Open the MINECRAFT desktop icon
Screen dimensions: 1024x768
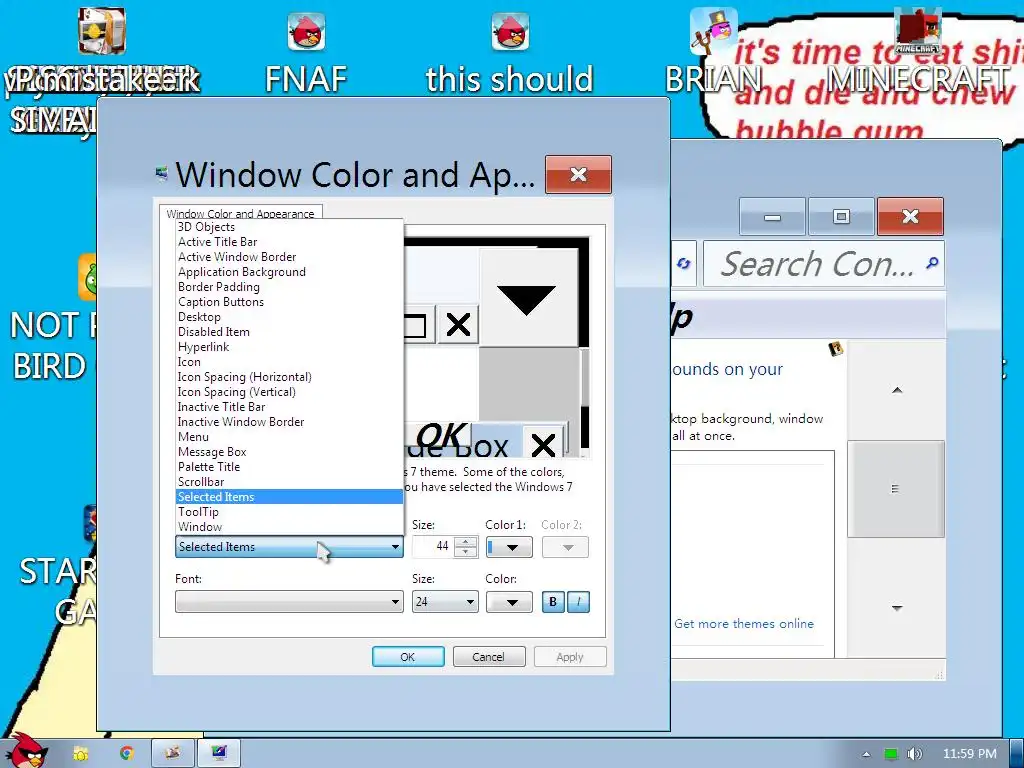tap(918, 52)
